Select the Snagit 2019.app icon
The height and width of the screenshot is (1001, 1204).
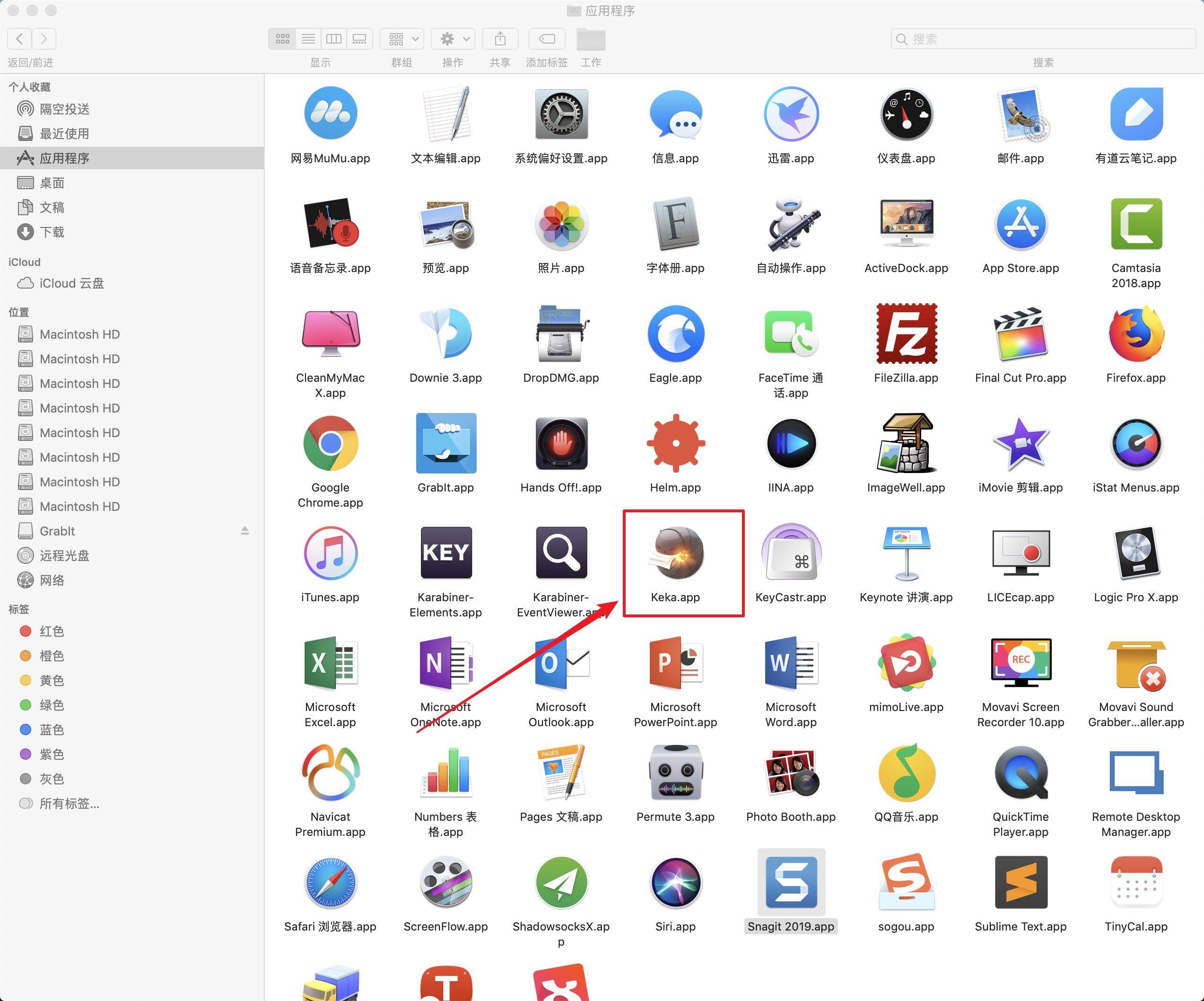[791, 883]
